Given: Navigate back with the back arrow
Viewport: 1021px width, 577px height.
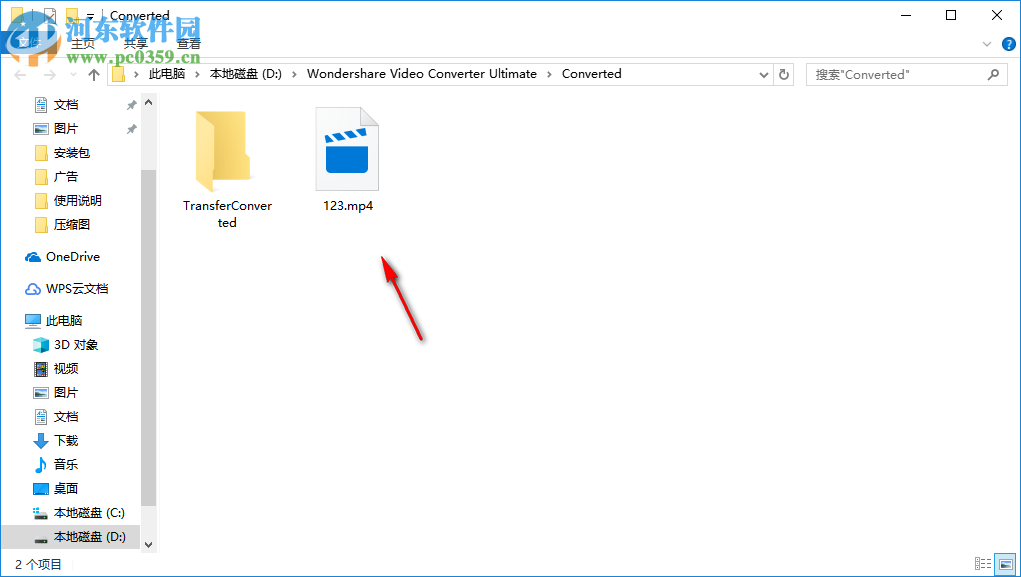Looking at the screenshot, I should click(x=20, y=74).
